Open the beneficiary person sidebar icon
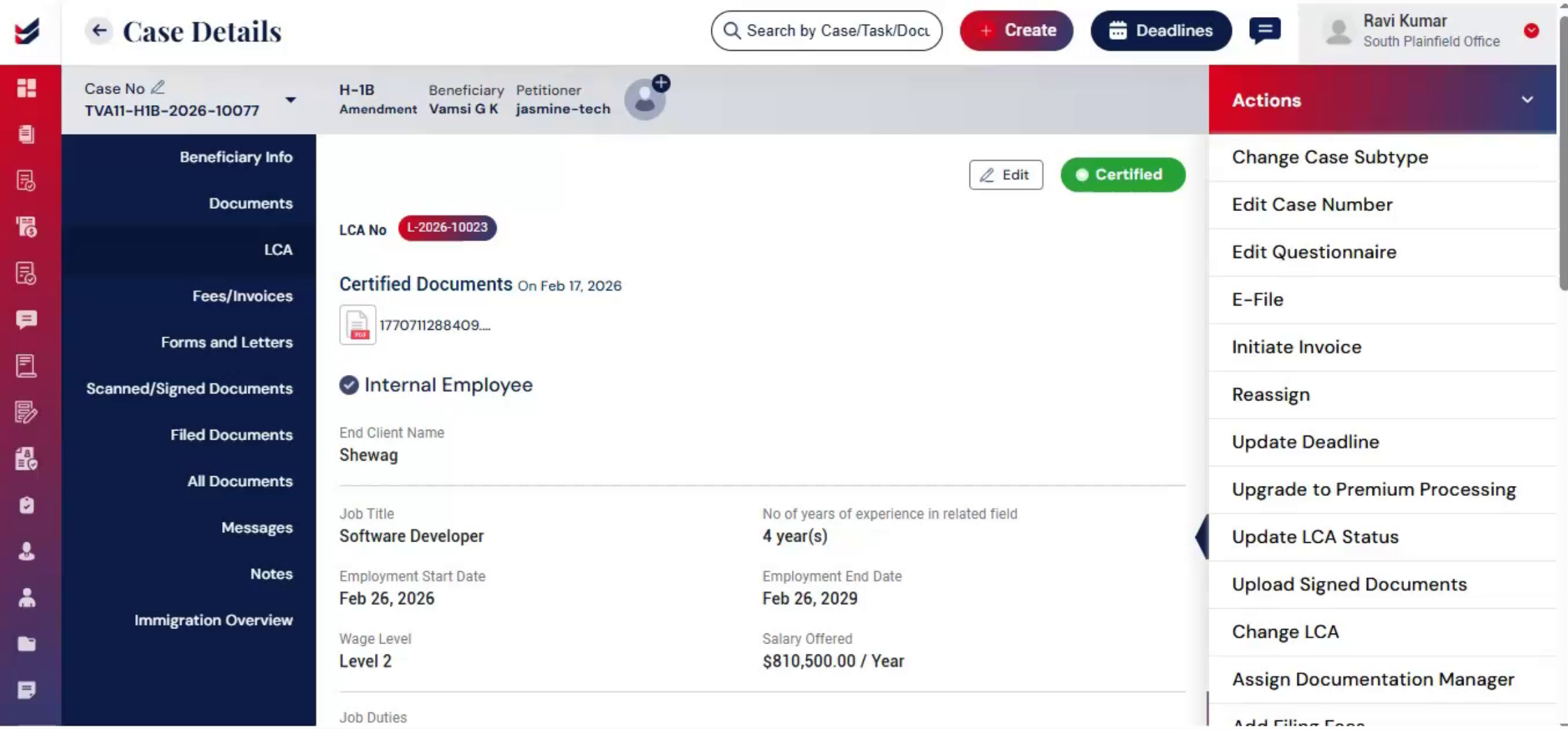 [x=27, y=551]
